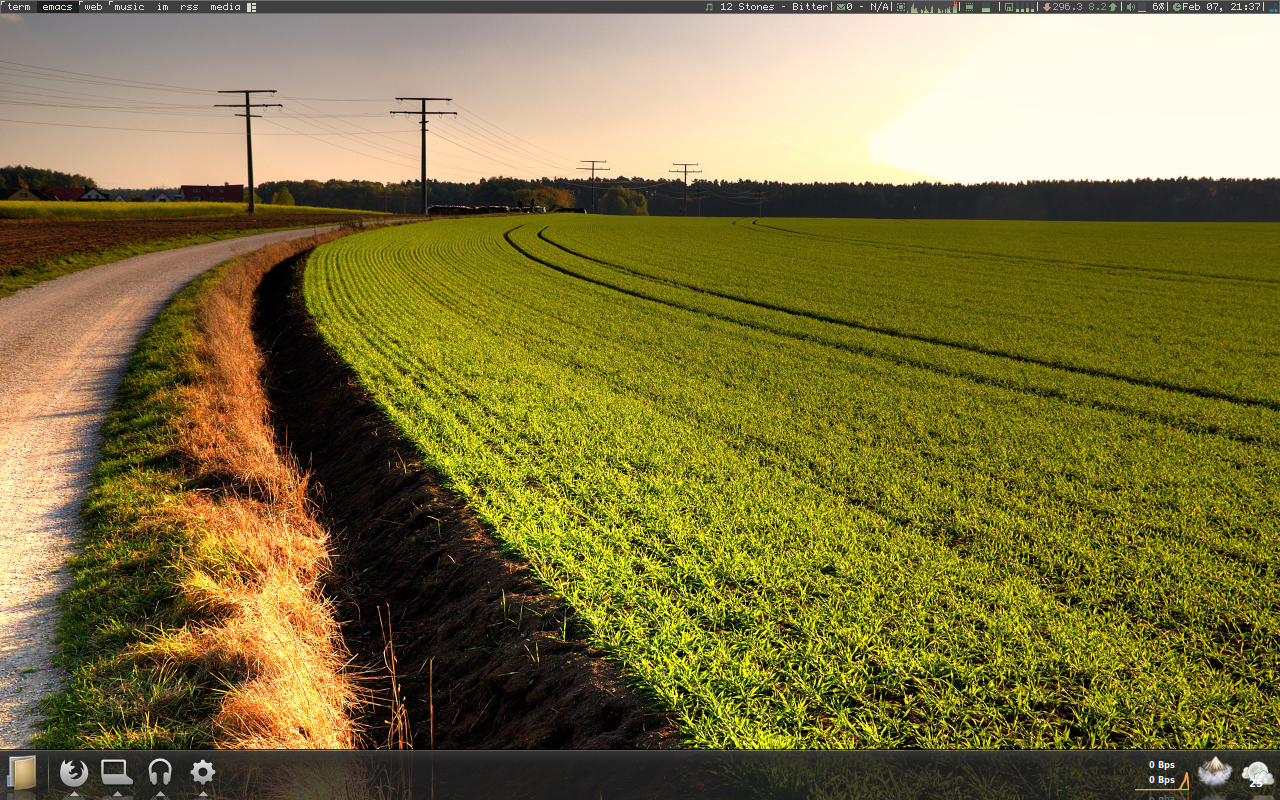Switch to the term workspace tag

19,7
